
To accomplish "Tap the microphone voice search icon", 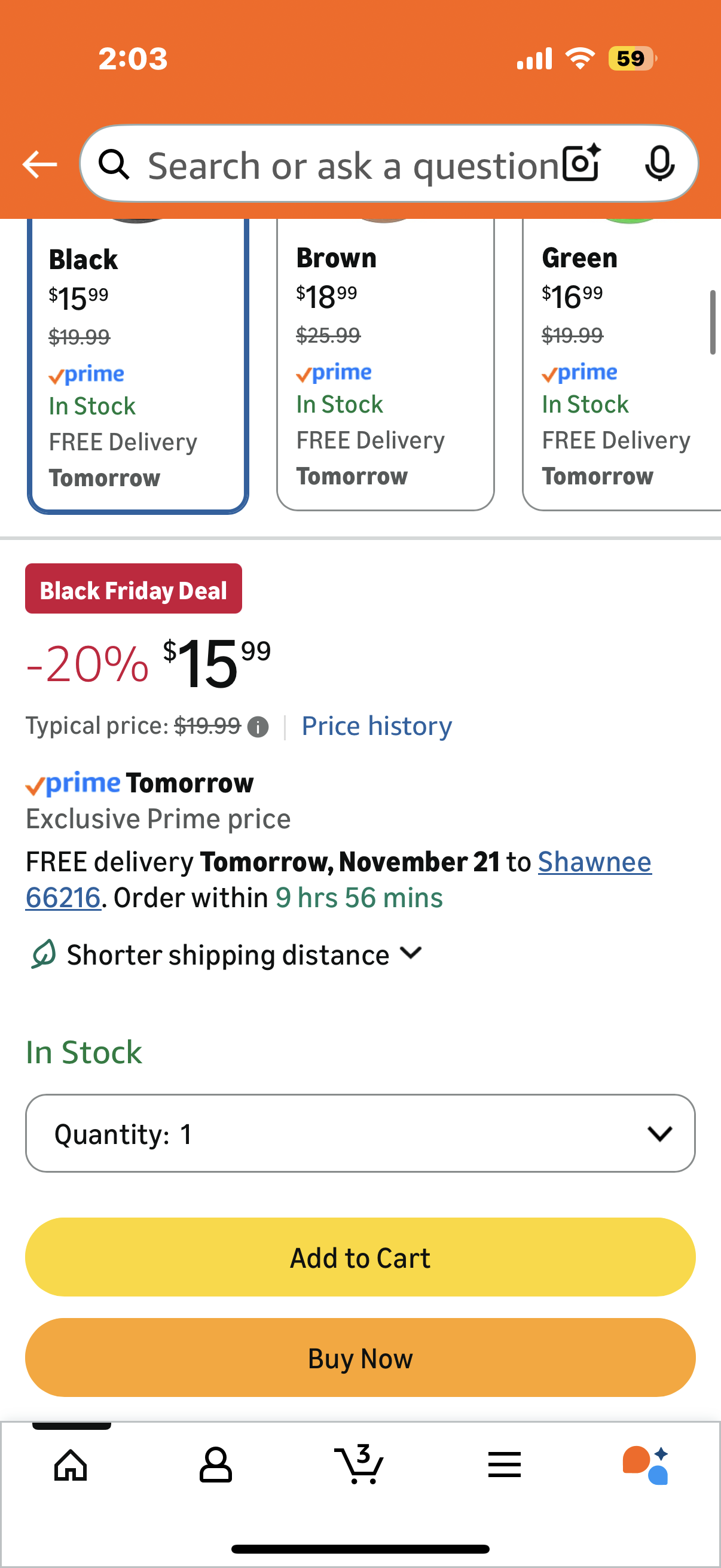I will (659, 163).
